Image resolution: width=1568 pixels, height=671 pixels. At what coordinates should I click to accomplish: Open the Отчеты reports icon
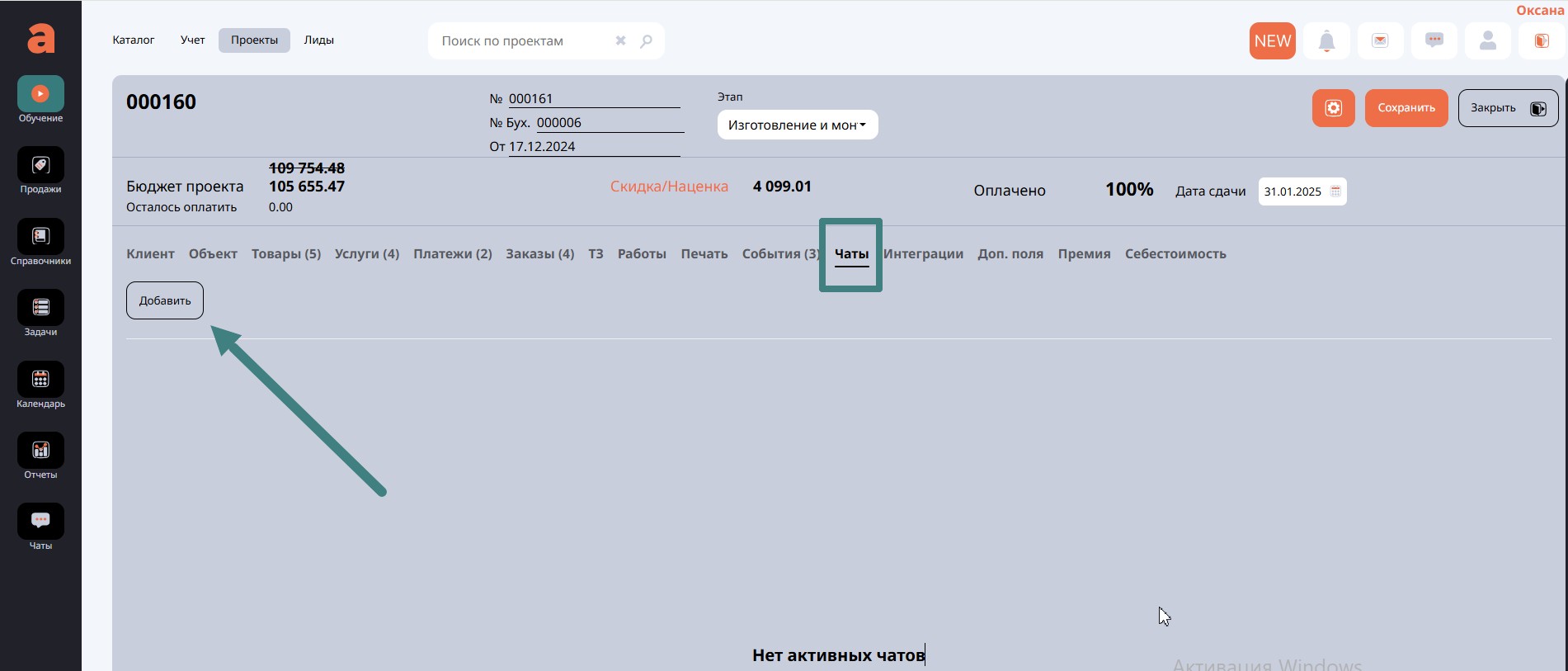pos(40,451)
